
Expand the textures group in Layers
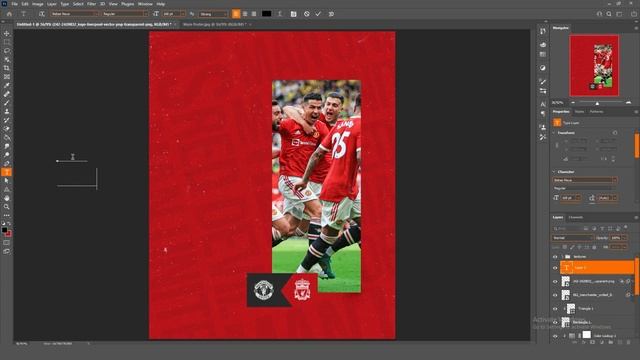(562, 257)
